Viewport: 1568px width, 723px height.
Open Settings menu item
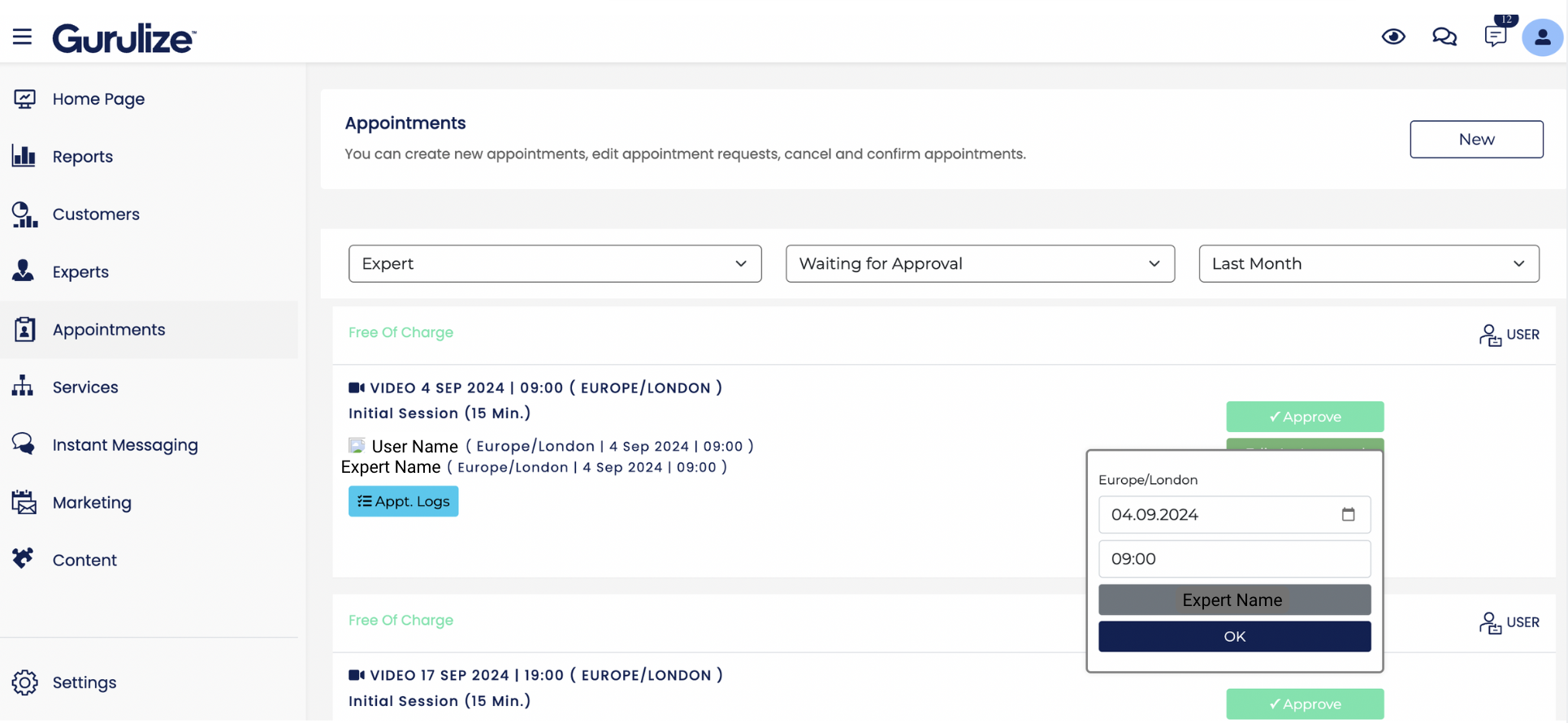84,683
